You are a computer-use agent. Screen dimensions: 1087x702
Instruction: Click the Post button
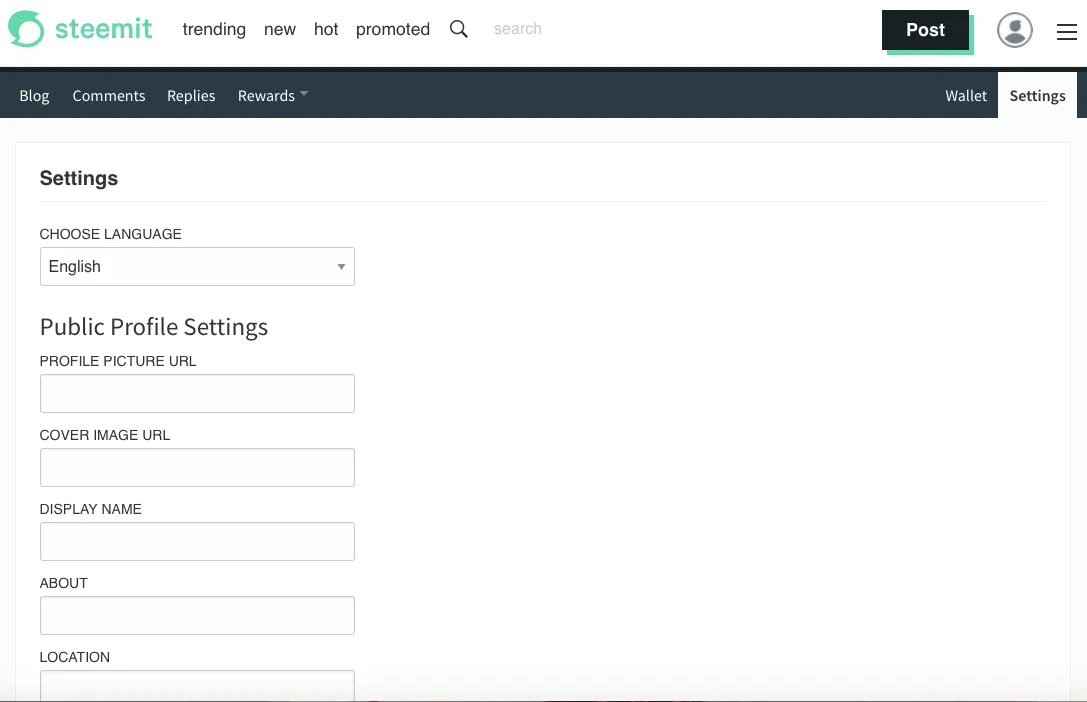[925, 30]
